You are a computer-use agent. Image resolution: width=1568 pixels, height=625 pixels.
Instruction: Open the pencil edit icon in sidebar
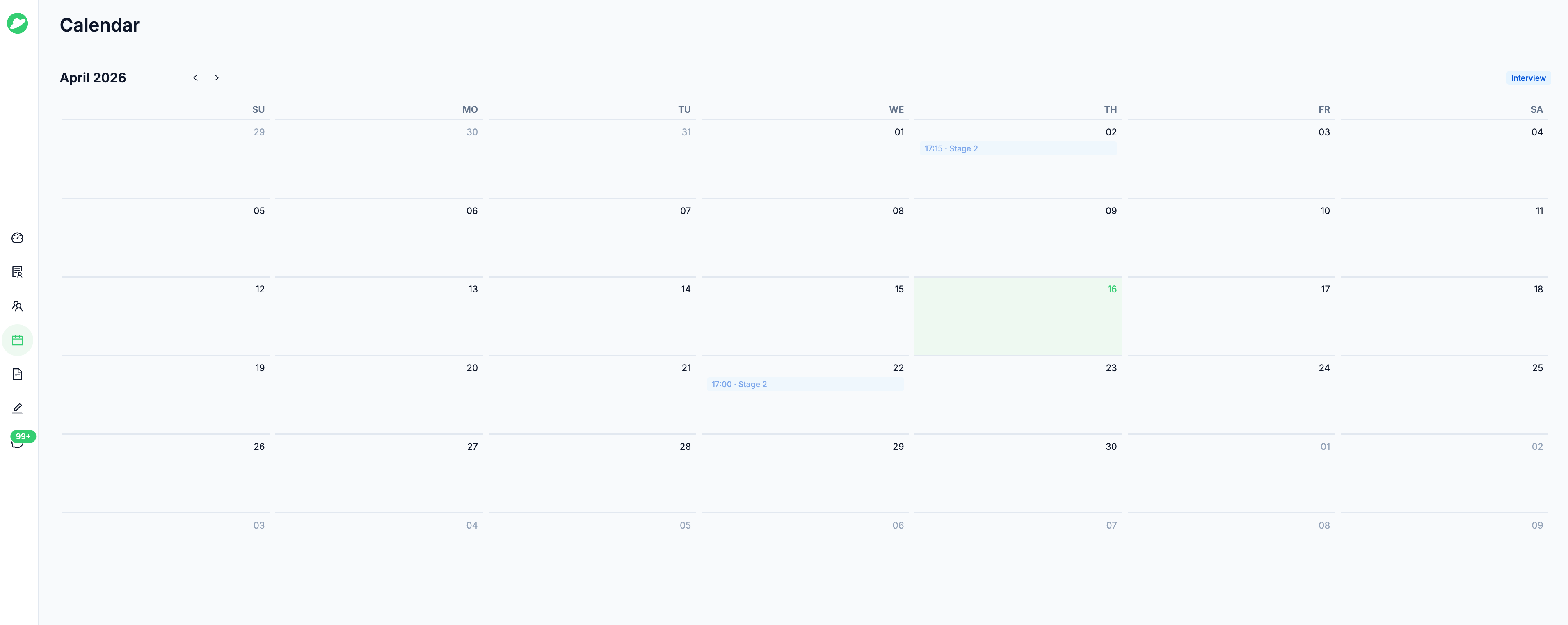click(x=17, y=408)
